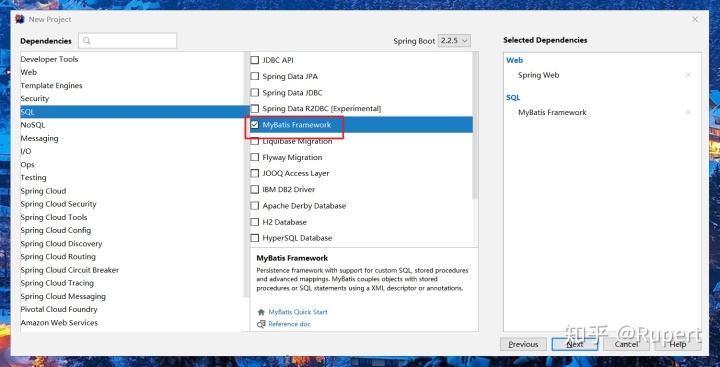Screen dimensions: 720x367
Task: Choose the Testing category
Action: click(33, 178)
